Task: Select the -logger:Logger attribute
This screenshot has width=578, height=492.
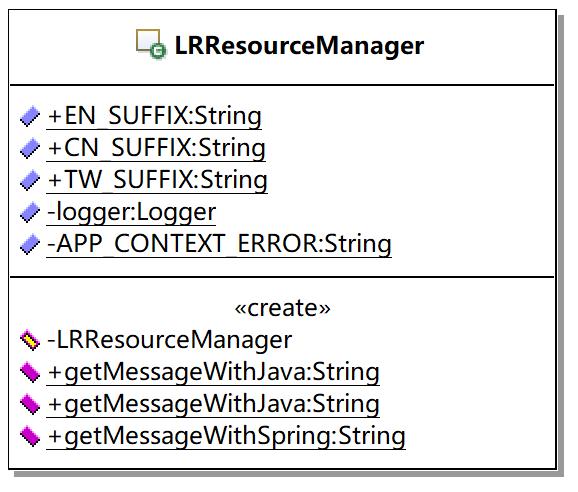Action: [131, 213]
